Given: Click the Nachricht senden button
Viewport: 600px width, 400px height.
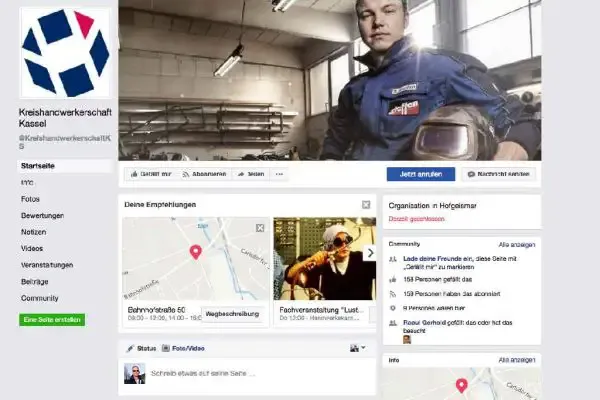Looking at the screenshot, I should coord(499,174).
